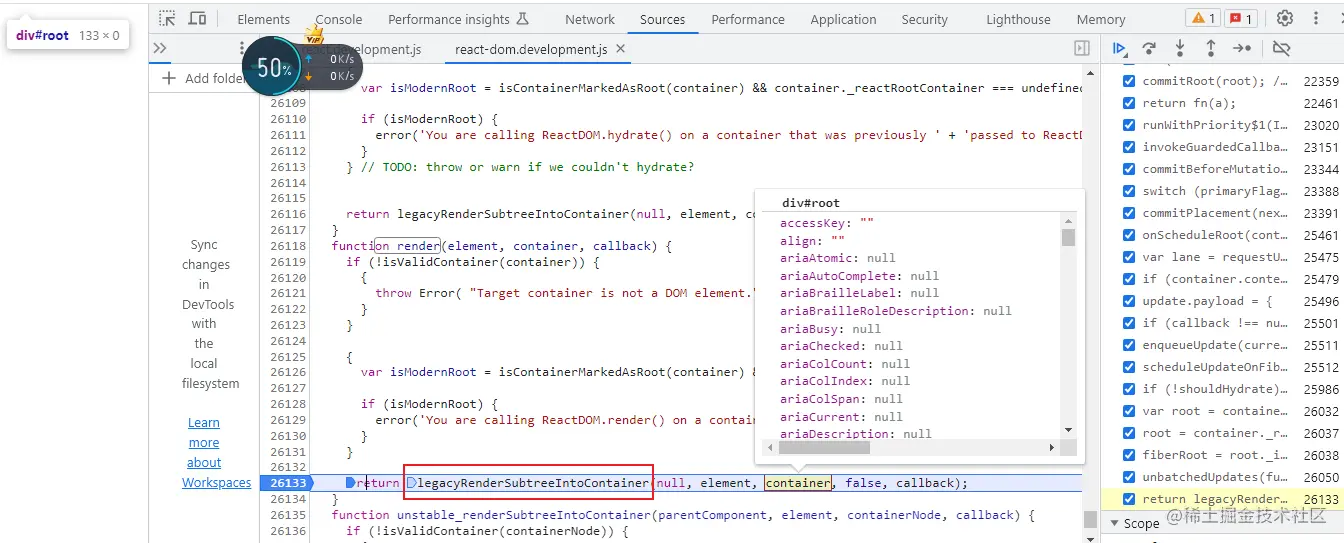Toggle the debugger sidebar panel icon
This screenshot has height=543, width=1344.
(1081, 48)
